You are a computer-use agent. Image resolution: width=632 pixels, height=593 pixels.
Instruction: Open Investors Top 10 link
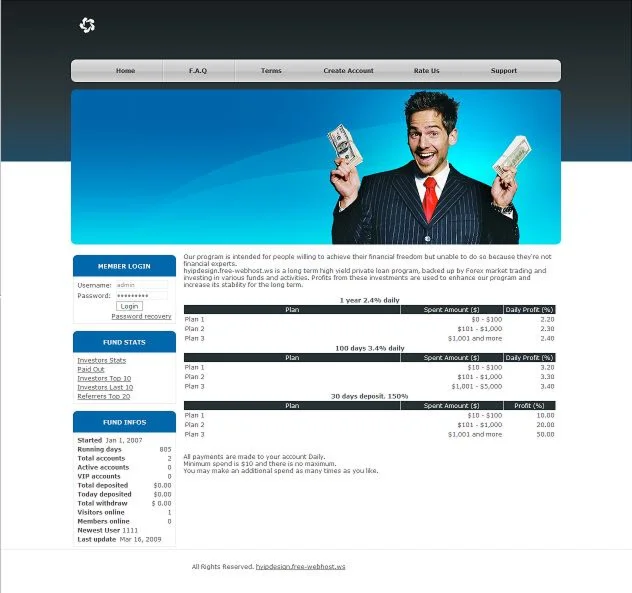point(104,379)
